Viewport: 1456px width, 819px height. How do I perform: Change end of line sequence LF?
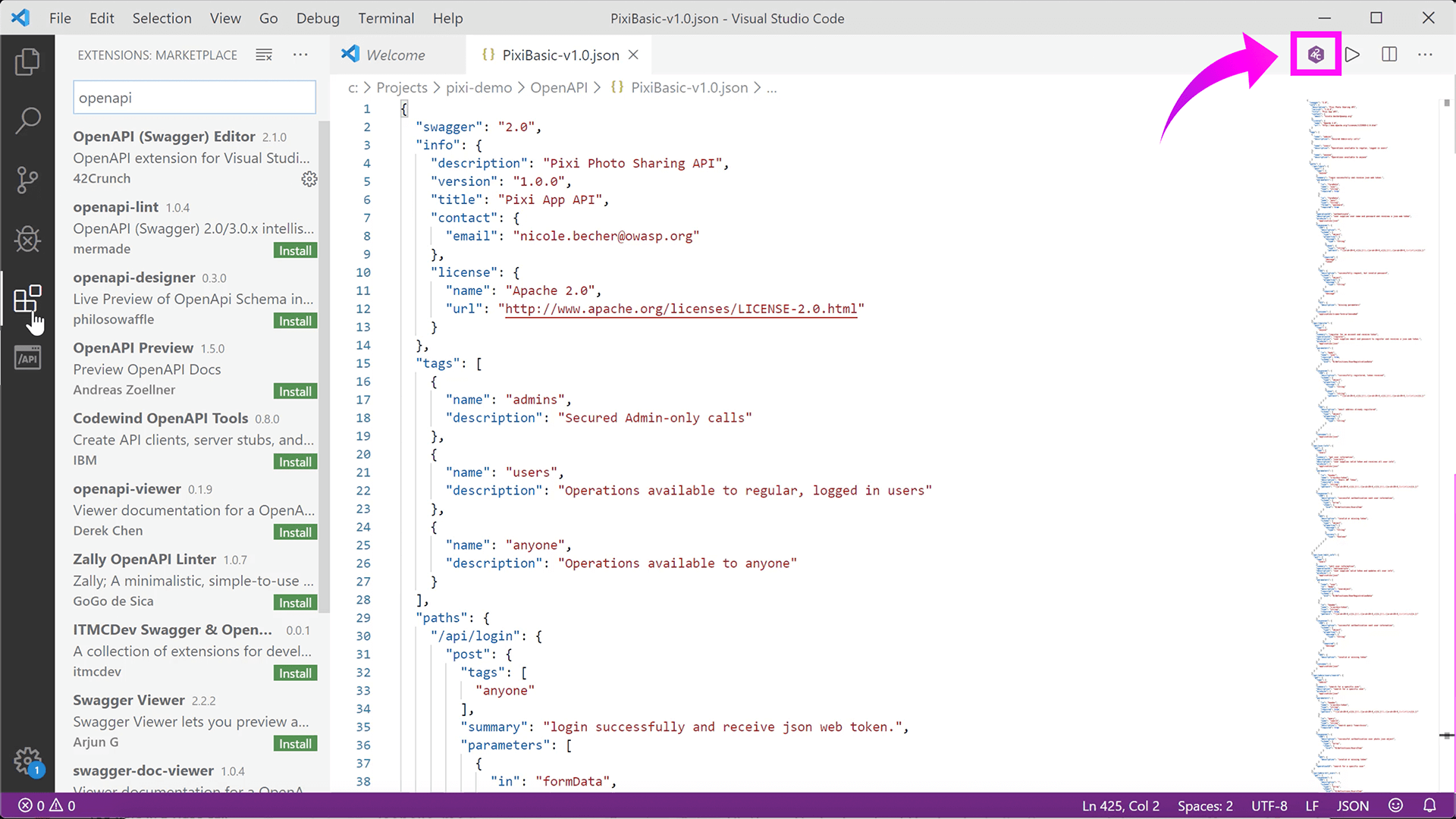[x=1312, y=805]
